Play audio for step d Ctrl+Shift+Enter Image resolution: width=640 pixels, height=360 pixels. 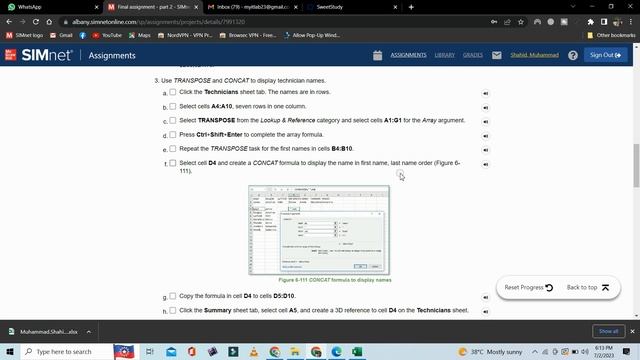coord(485,136)
